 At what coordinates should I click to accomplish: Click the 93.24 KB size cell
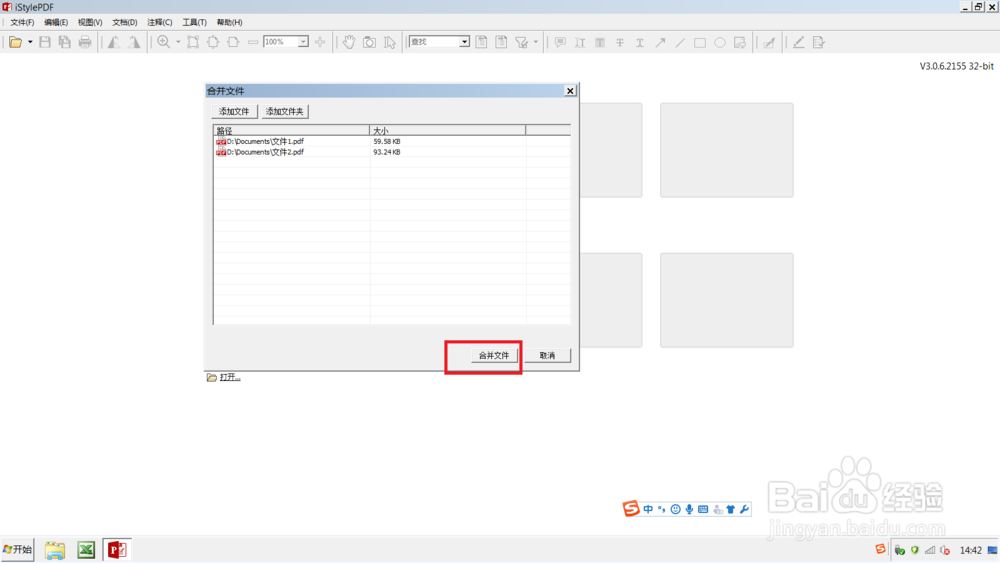pyautogui.click(x=386, y=152)
